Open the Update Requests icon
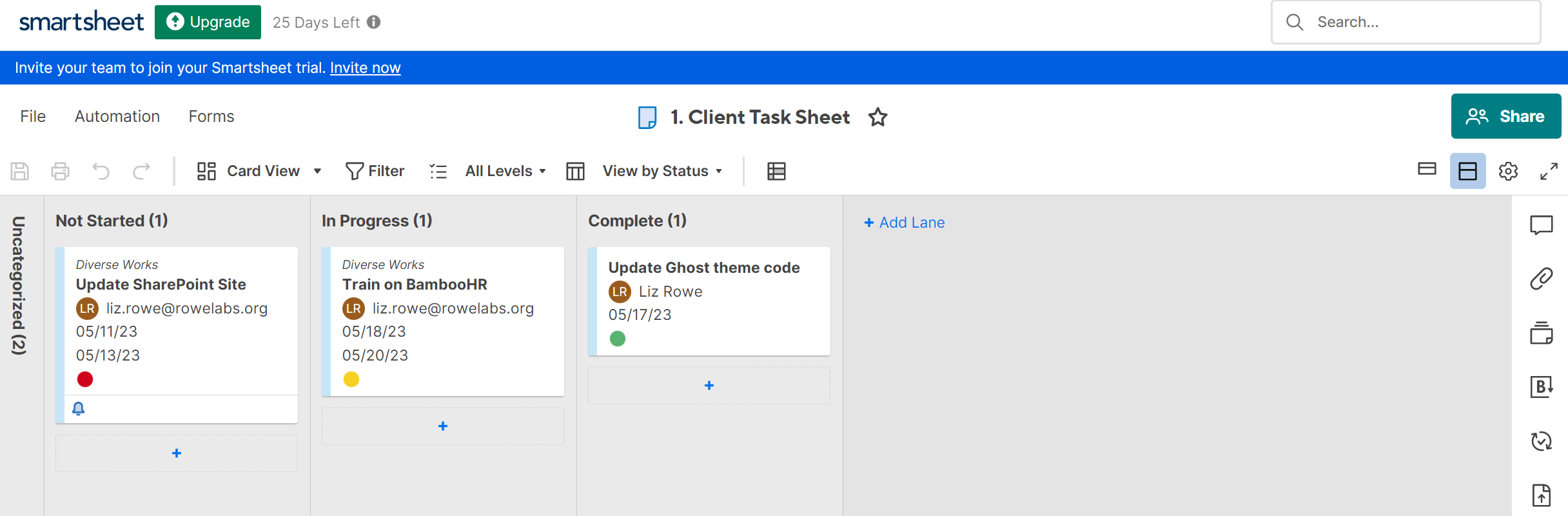1568x516 pixels. tap(1542, 441)
